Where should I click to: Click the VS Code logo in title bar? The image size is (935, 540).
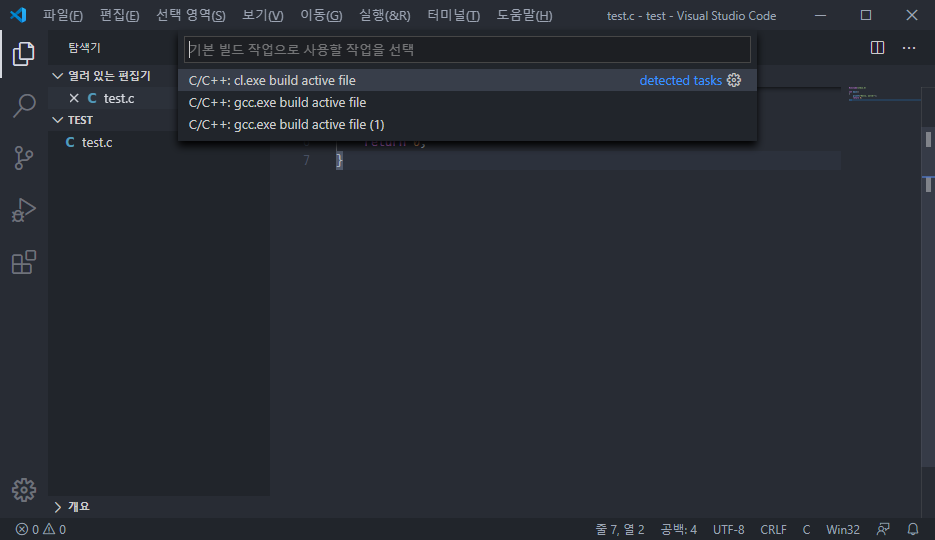pyautogui.click(x=18, y=15)
